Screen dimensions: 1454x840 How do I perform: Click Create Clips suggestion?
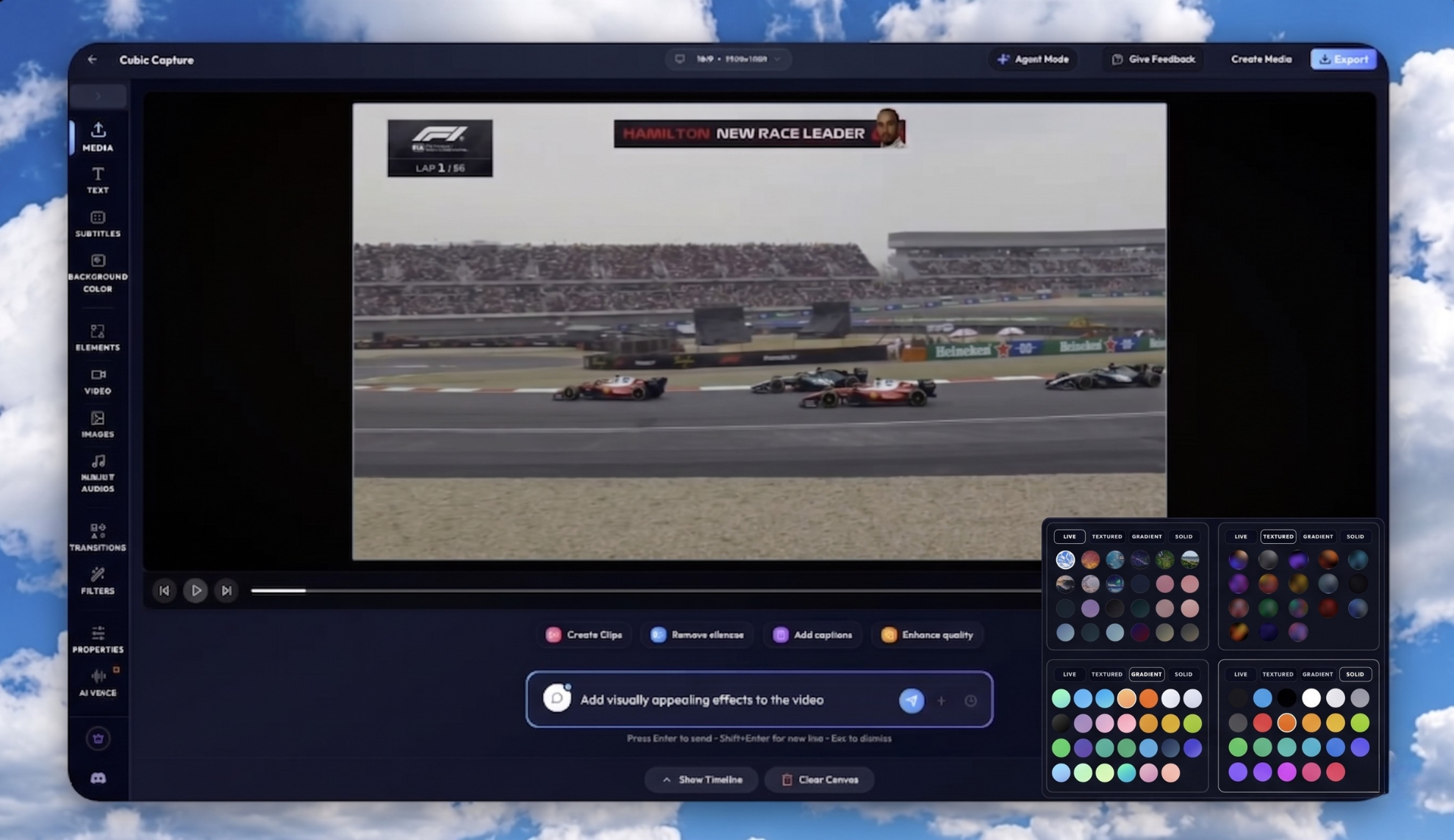pos(584,635)
